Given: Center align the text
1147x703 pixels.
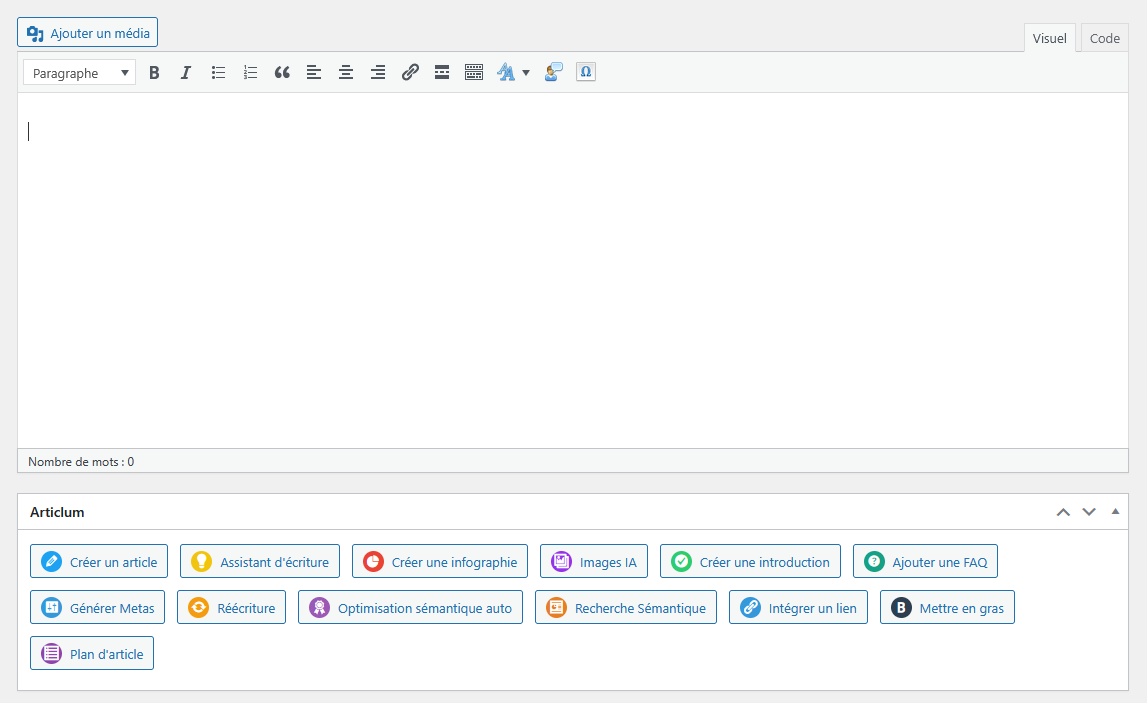Looking at the screenshot, I should pyautogui.click(x=346, y=73).
